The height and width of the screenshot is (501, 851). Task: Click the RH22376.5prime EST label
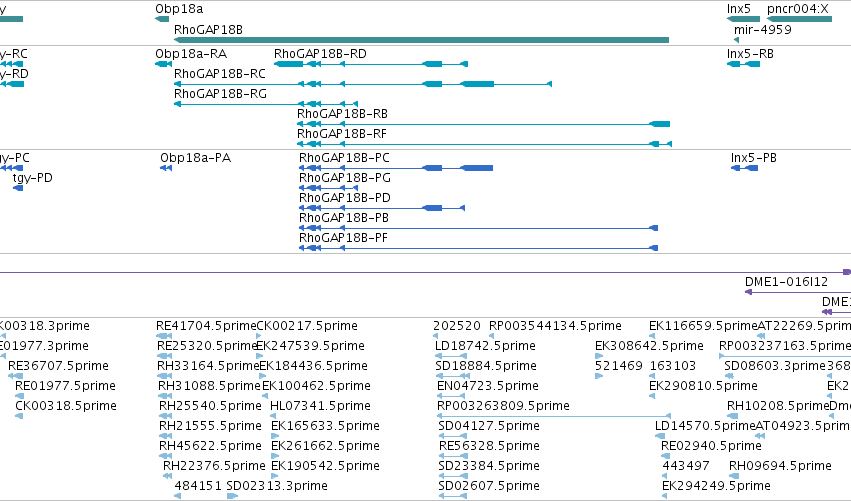coord(214,466)
